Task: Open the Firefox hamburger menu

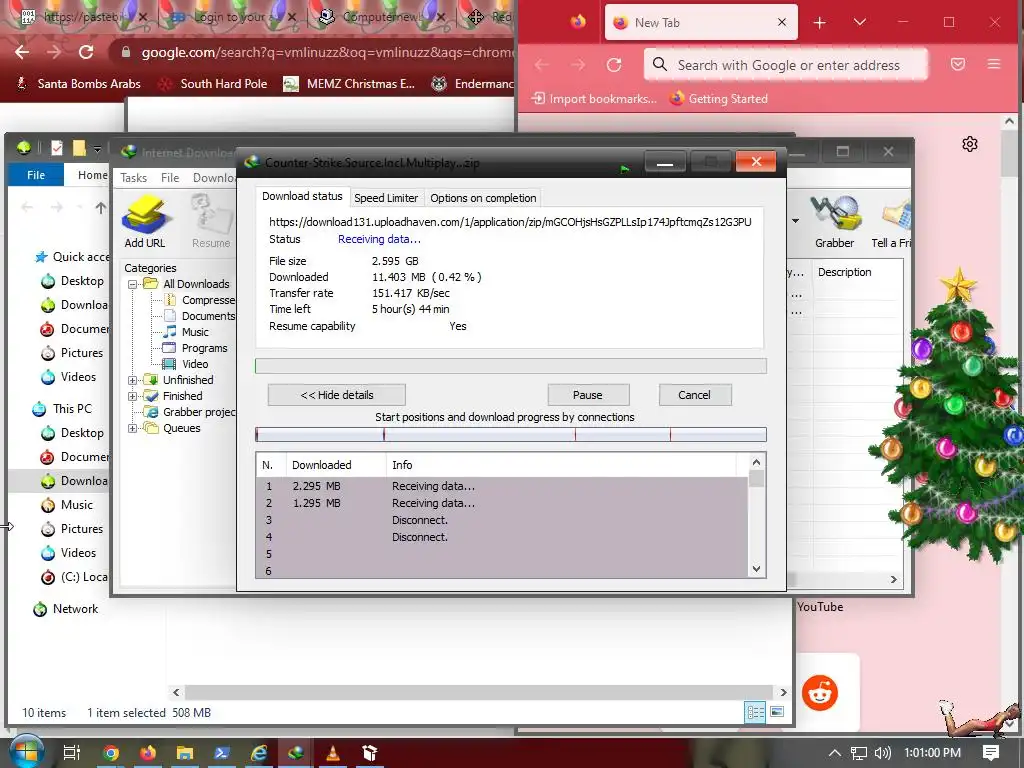Action: coord(994,64)
